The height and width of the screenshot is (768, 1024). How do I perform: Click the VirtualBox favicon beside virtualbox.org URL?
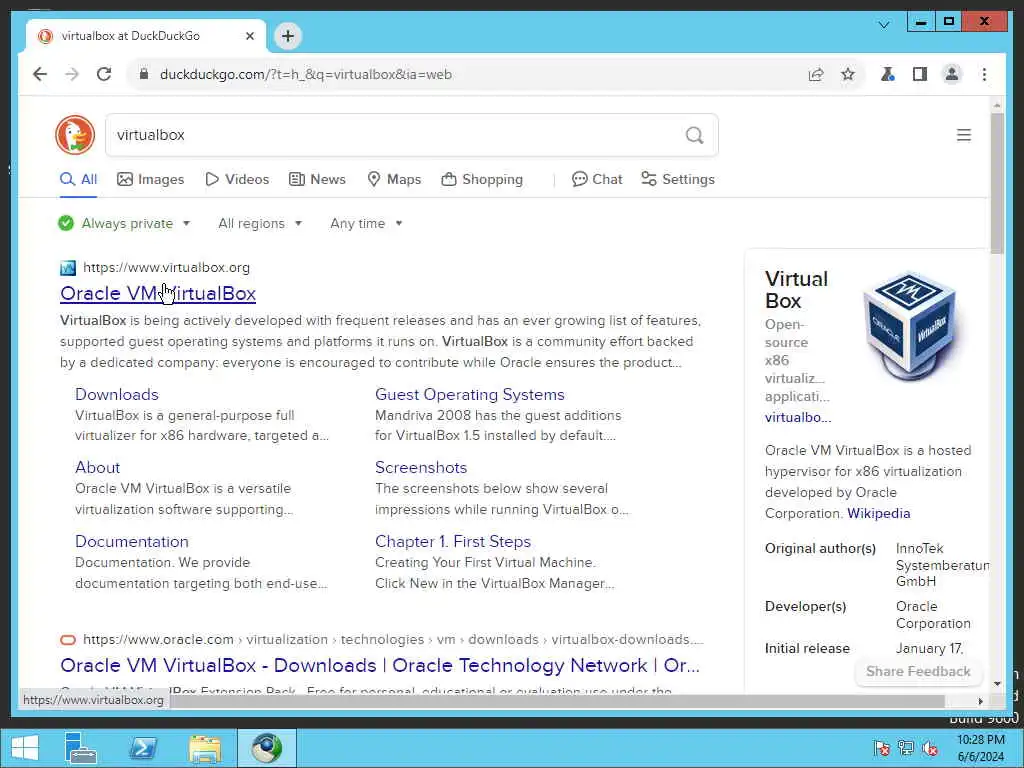pos(68,268)
